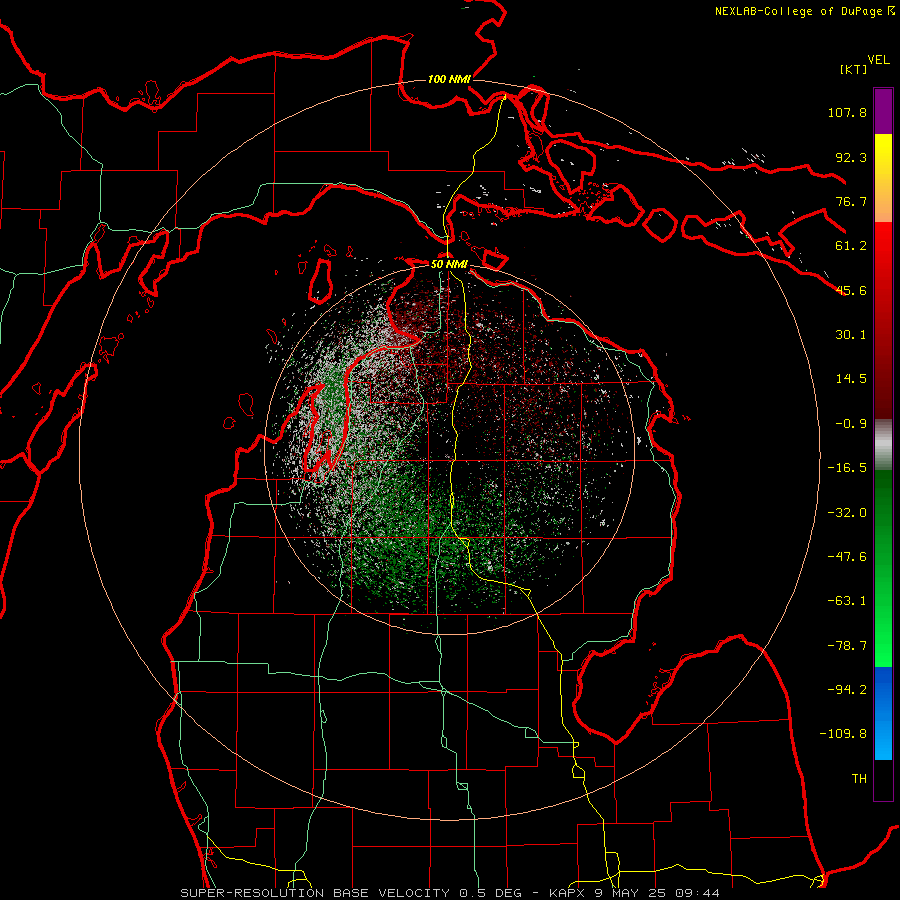Image resolution: width=900 pixels, height=900 pixels.
Task: Click the -47.6 legend value
Action: point(847,557)
